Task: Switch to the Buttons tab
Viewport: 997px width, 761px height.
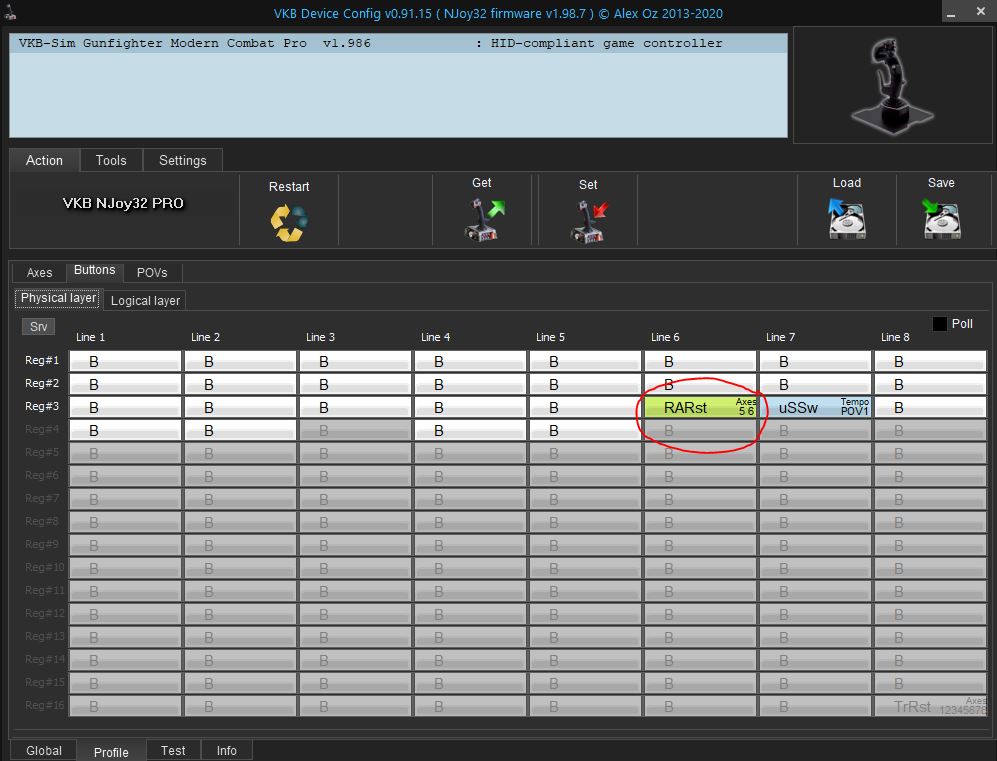Action: pos(95,270)
